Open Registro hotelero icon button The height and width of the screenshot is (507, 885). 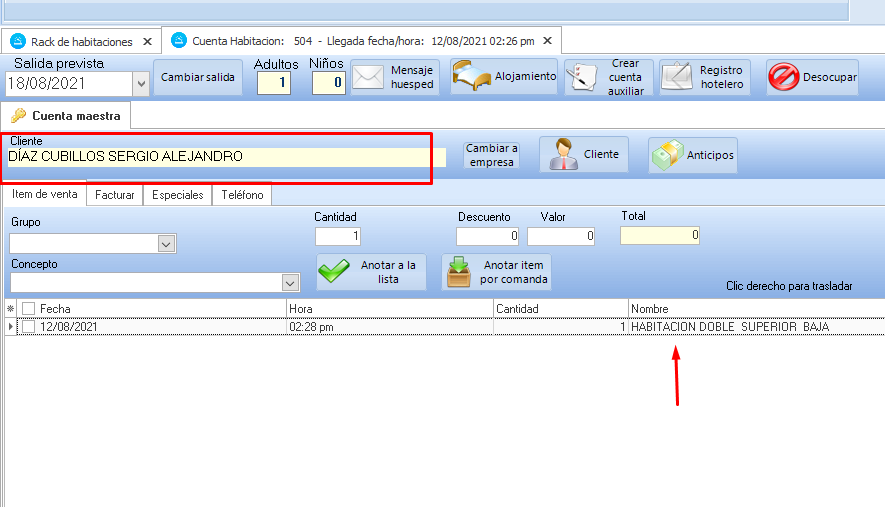(x=677, y=78)
